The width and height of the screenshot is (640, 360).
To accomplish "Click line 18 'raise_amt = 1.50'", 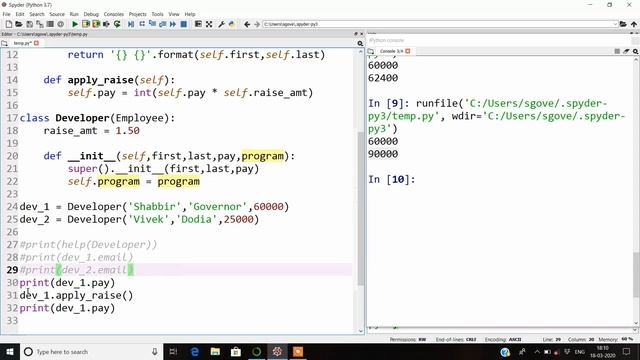I will click(x=91, y=131).
